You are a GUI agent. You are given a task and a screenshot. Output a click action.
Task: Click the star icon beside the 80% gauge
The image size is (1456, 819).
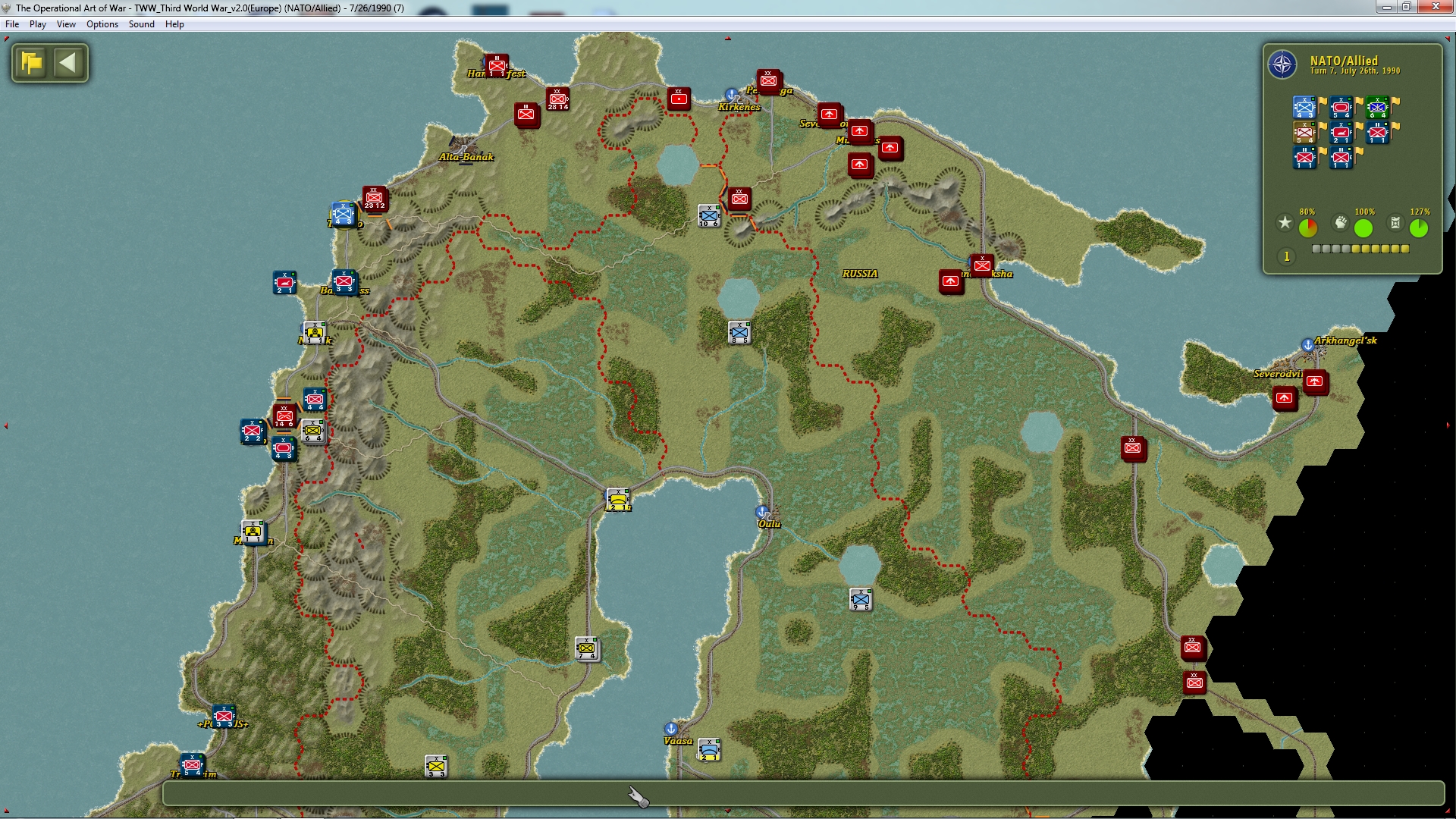1285,223
